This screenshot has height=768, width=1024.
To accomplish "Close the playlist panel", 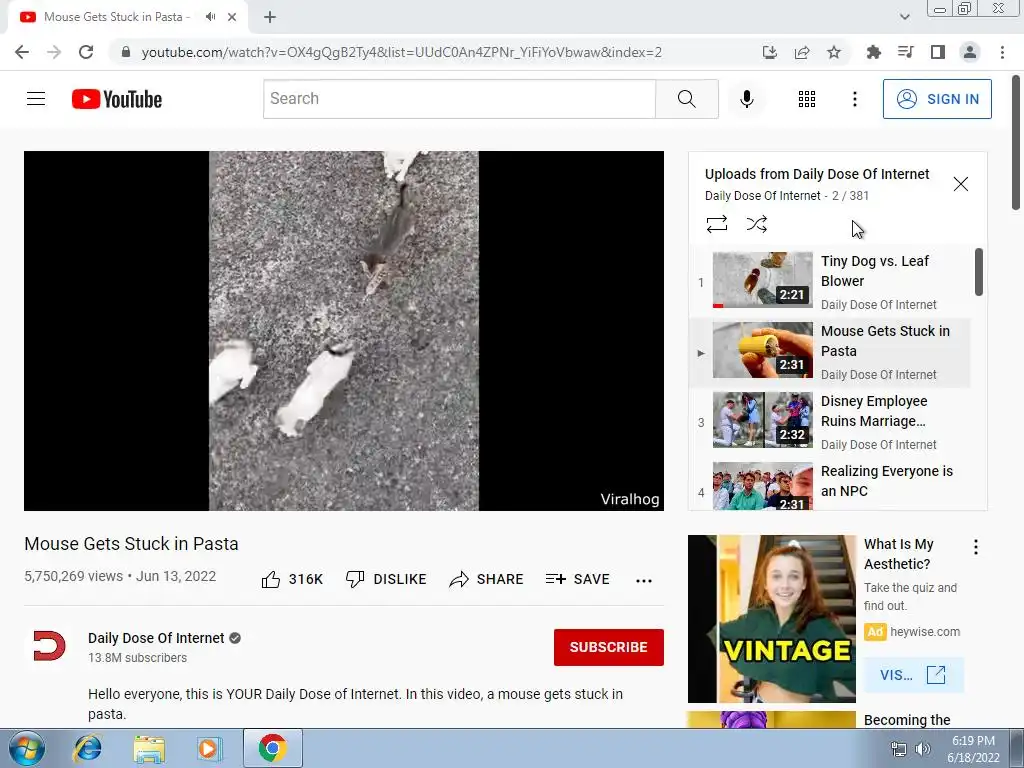I will coord(960,184).
